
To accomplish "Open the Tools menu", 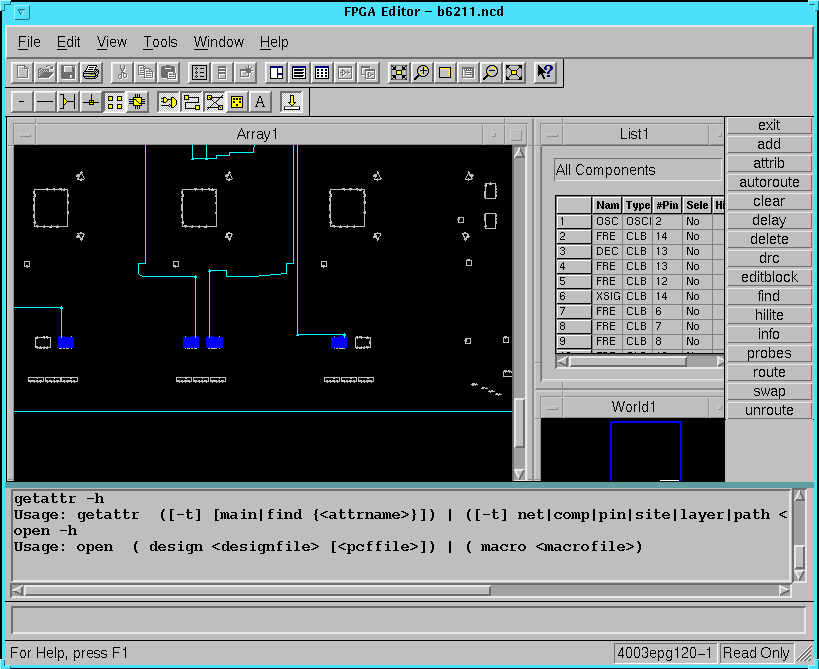I will click(x=160, y=42).
